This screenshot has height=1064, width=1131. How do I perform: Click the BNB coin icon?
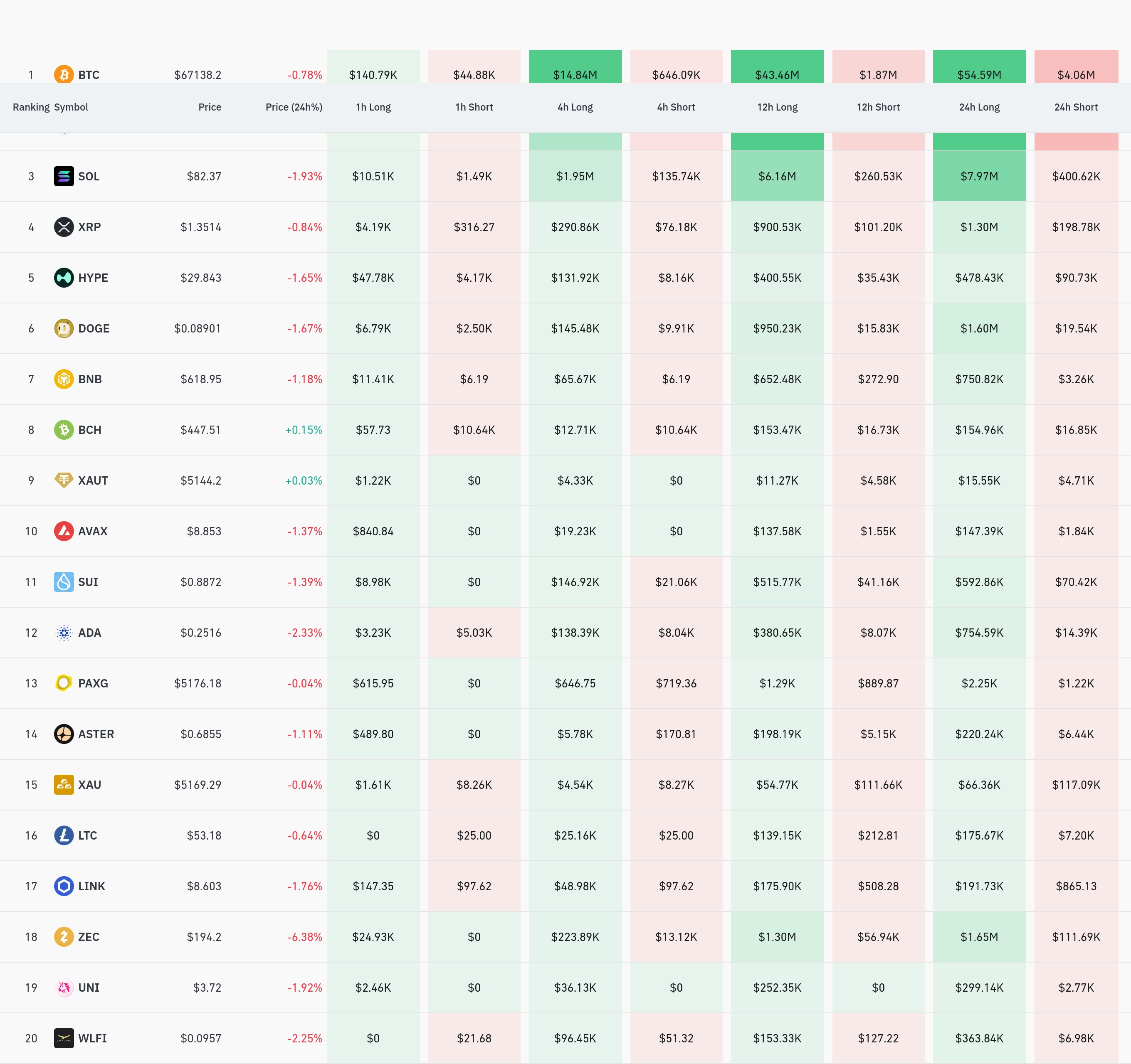click(x=64, y=379)
